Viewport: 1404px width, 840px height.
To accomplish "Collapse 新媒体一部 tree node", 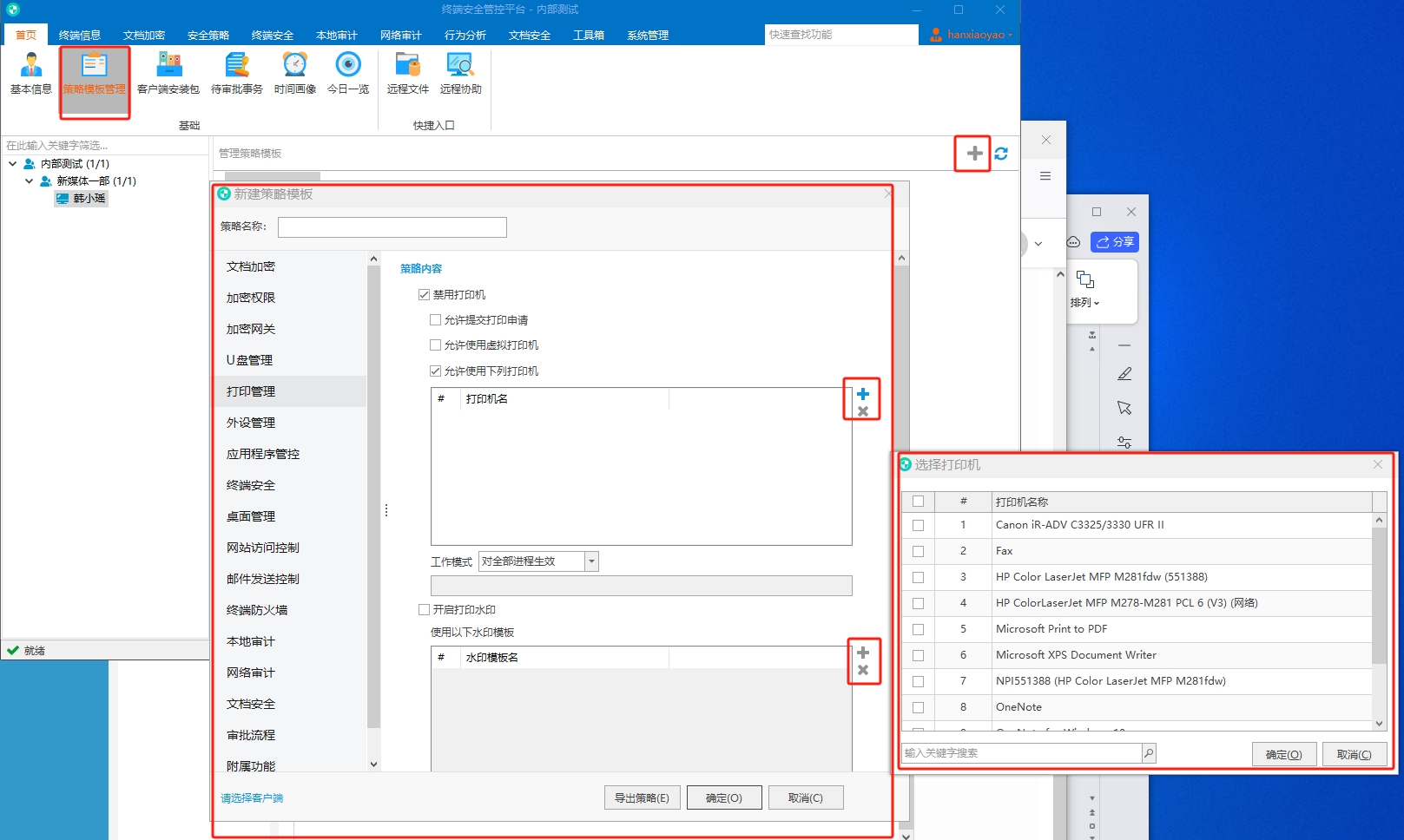I will pos(30,181).
